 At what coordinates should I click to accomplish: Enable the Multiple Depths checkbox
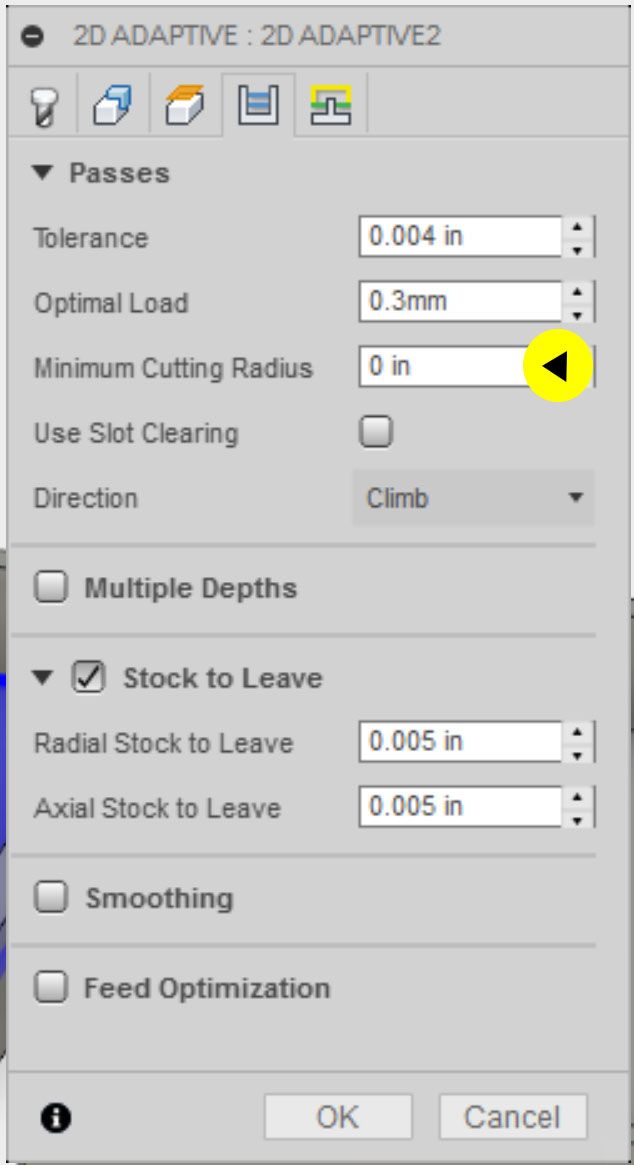click(51, 588)
